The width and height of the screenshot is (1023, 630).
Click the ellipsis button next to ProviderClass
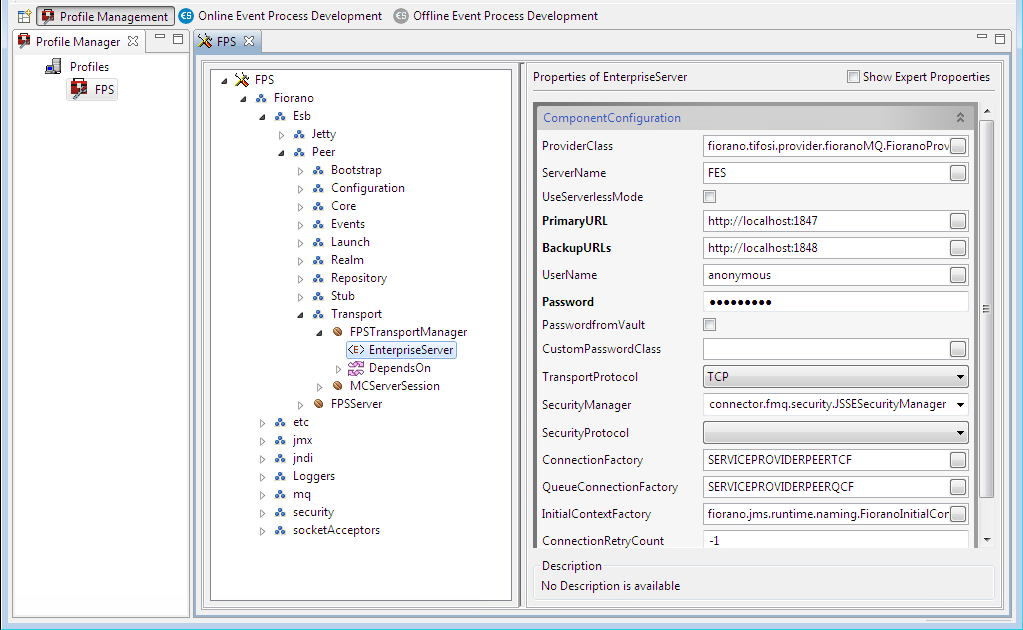click(958, 146)
